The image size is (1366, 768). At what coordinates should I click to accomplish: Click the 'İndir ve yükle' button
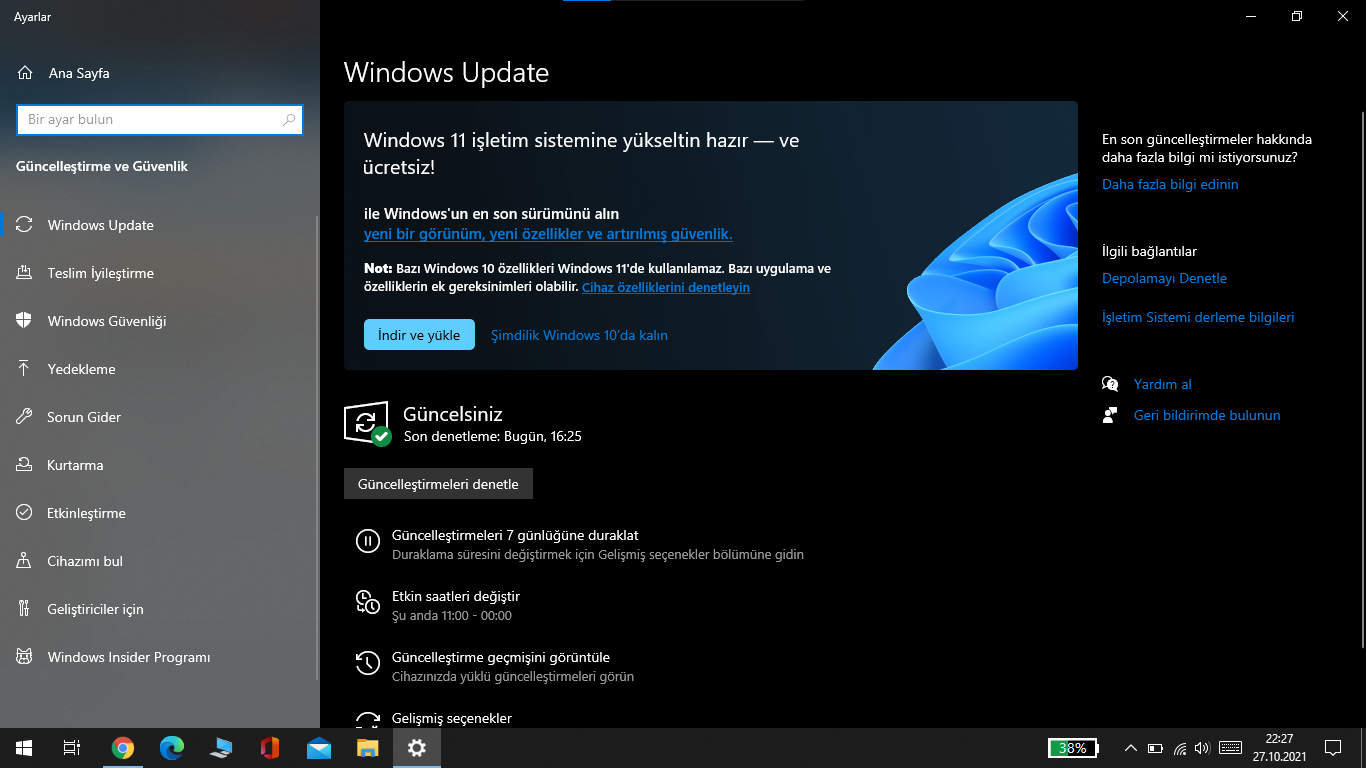click(x=419, y=335)
